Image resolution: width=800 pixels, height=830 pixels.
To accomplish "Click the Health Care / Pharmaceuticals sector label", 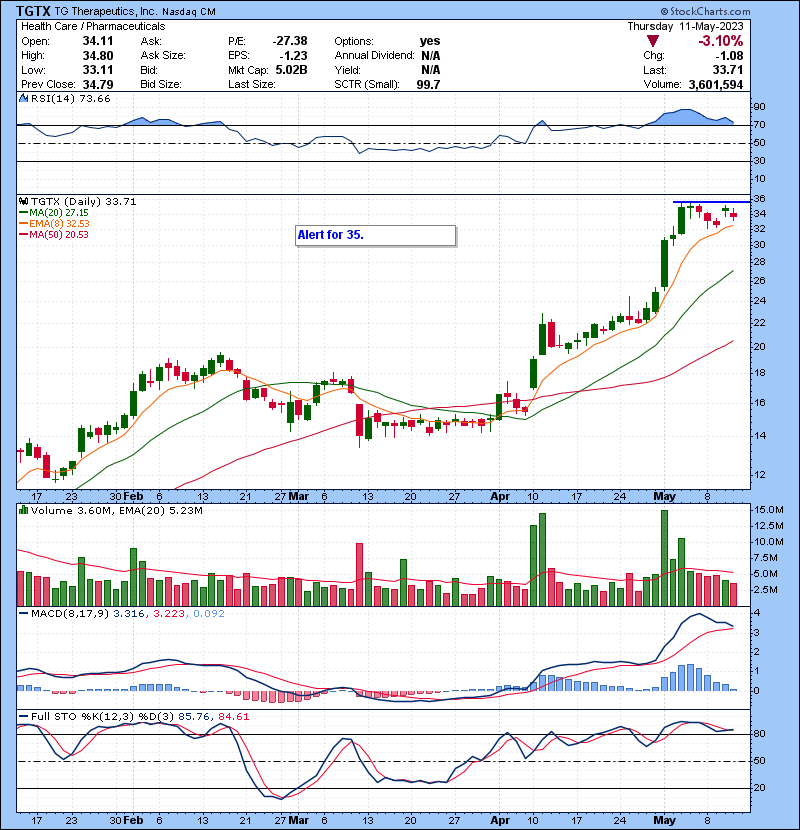I will (93, 26).
